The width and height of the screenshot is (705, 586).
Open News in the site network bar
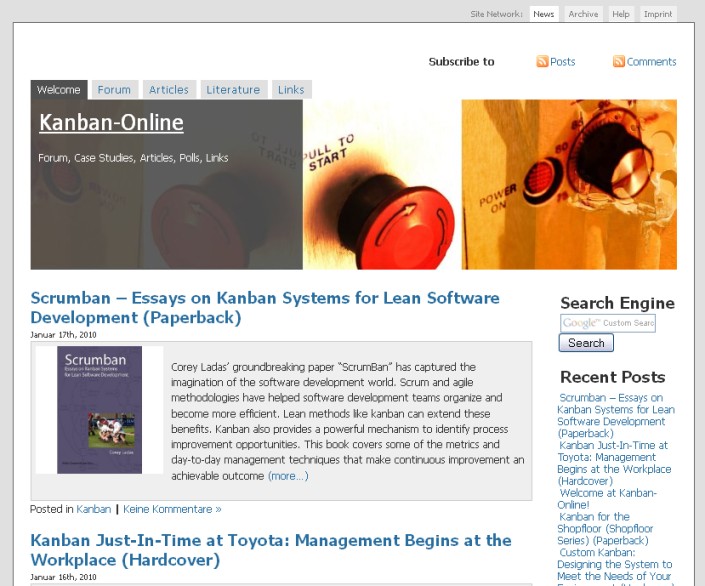[x=543, y=14]
